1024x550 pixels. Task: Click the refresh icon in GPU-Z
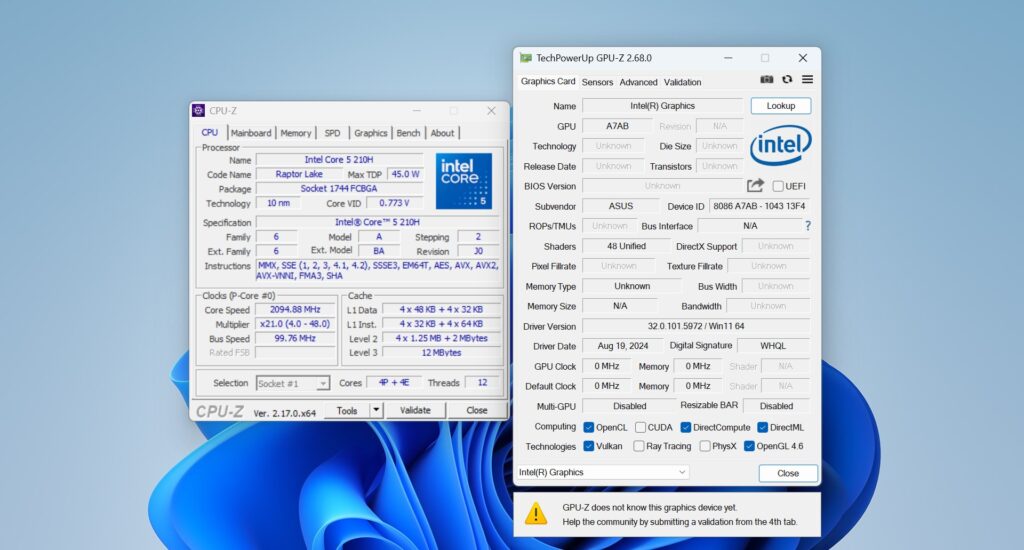click(x=787, y=80)
